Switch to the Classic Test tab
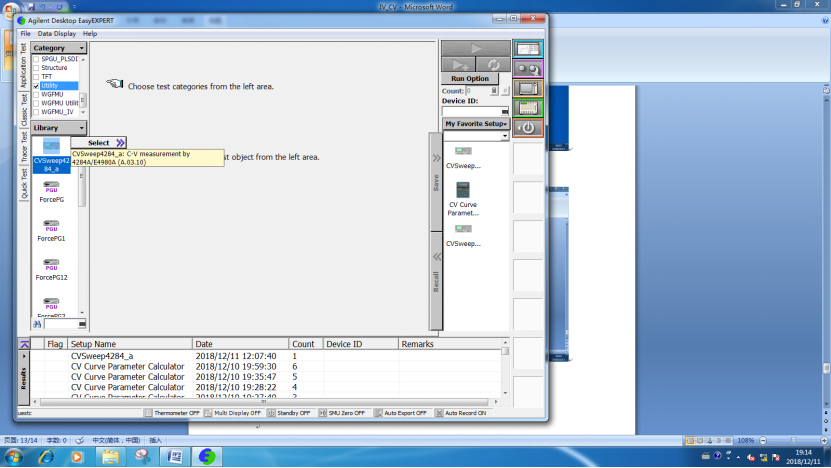The image size is (831, 468). tap(23, 110)
